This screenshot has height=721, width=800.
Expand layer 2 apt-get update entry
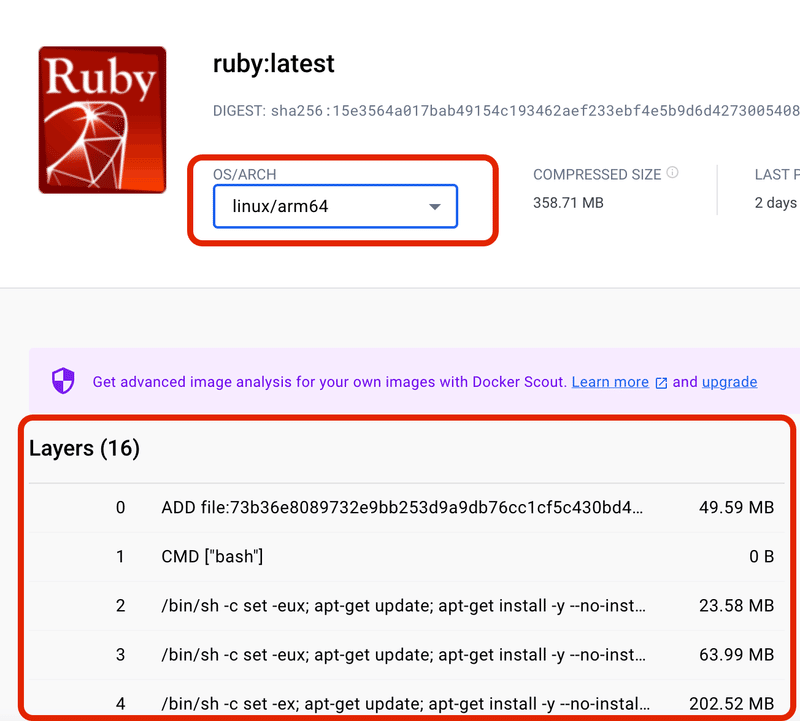coord(400,605)
